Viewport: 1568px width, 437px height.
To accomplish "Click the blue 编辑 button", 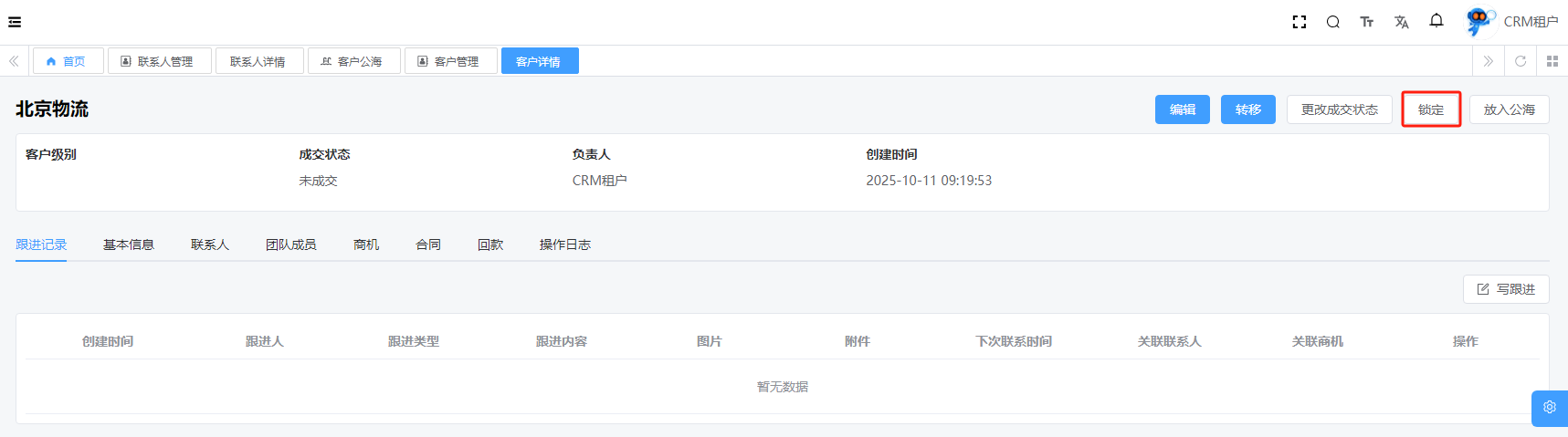I will coord(1182,109).
